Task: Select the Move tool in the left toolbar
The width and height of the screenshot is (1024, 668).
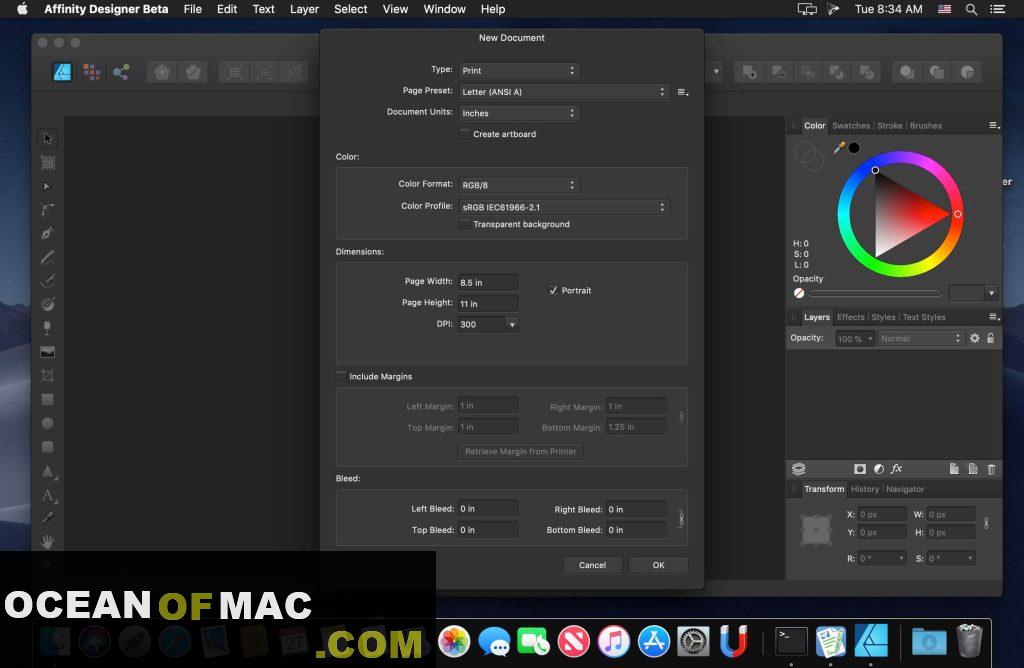Action: tap(47, 138)
